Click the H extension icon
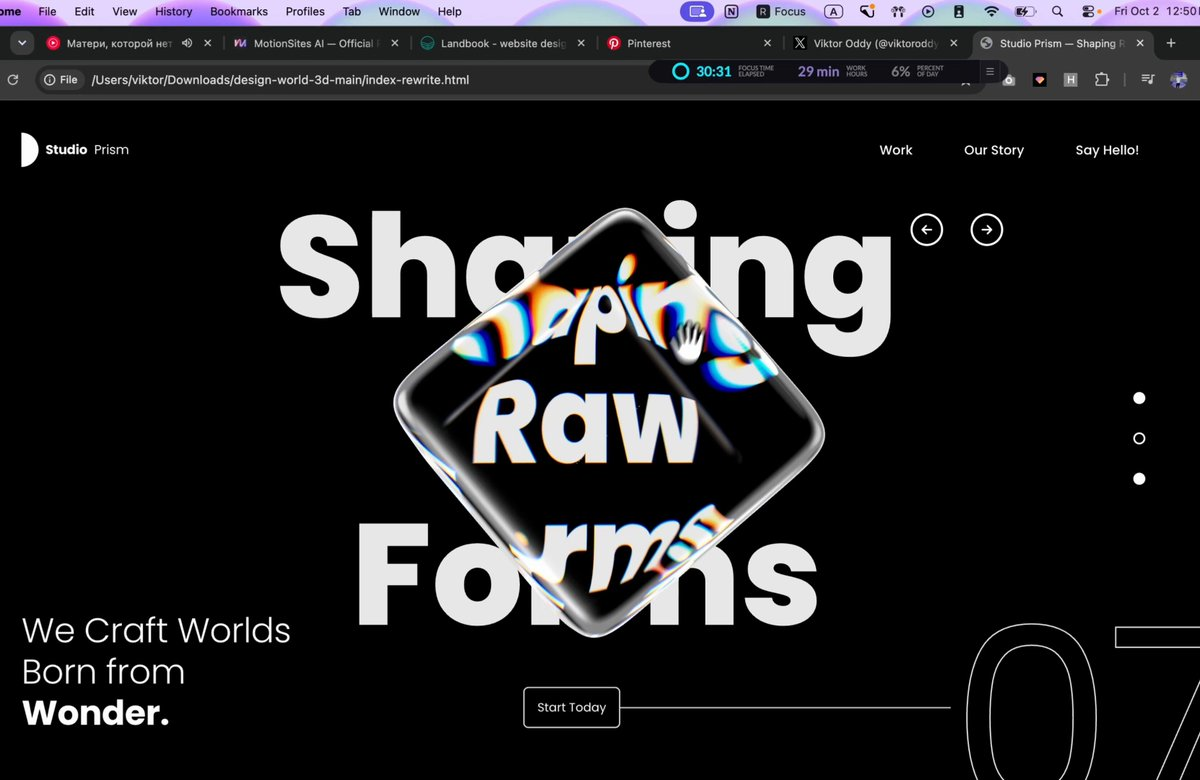 [x=1071, y=80]
